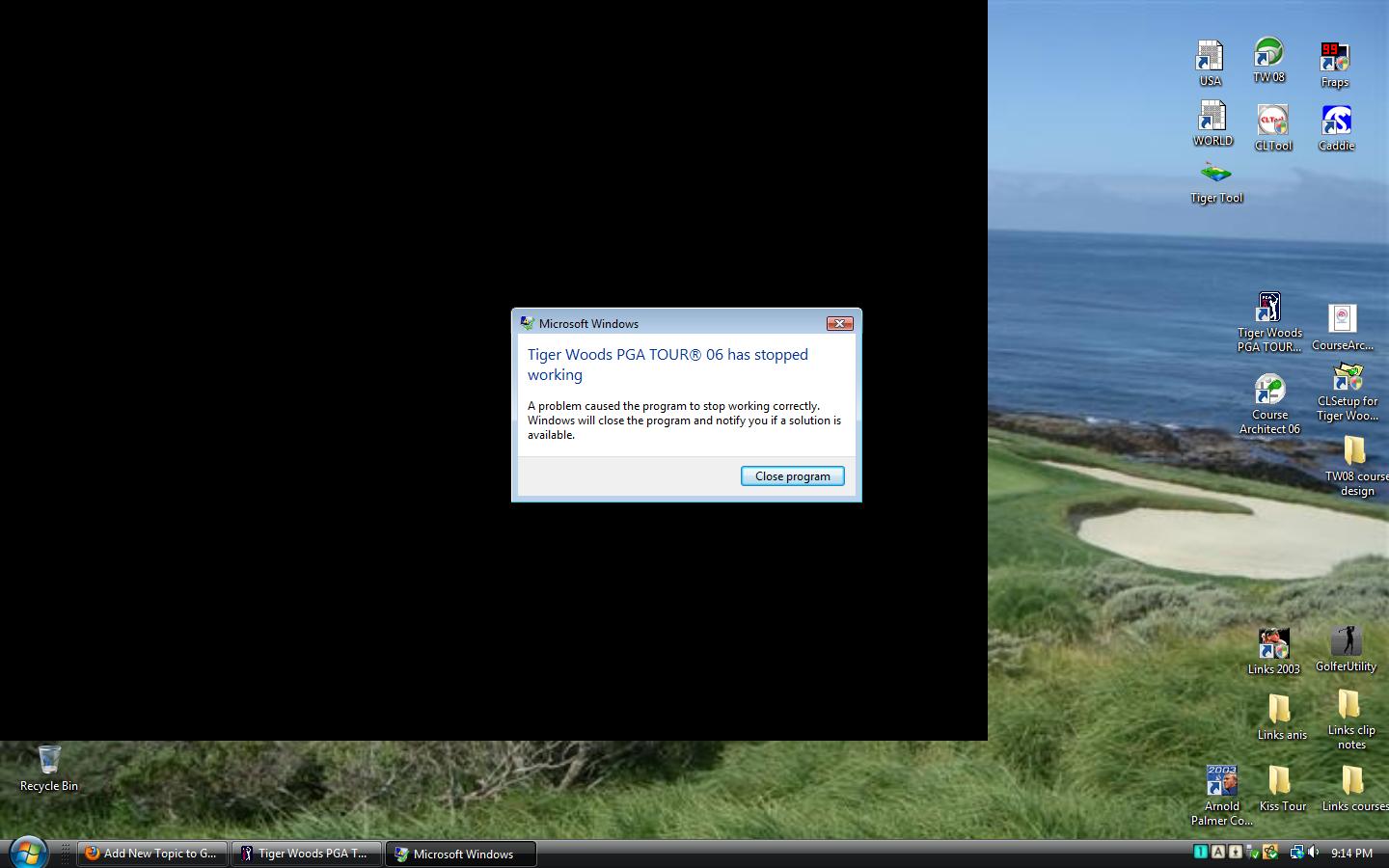Select the Arnold Palmer Co... icon
Viewport: 1389px width, 868px height.
tap(1221, 796)
